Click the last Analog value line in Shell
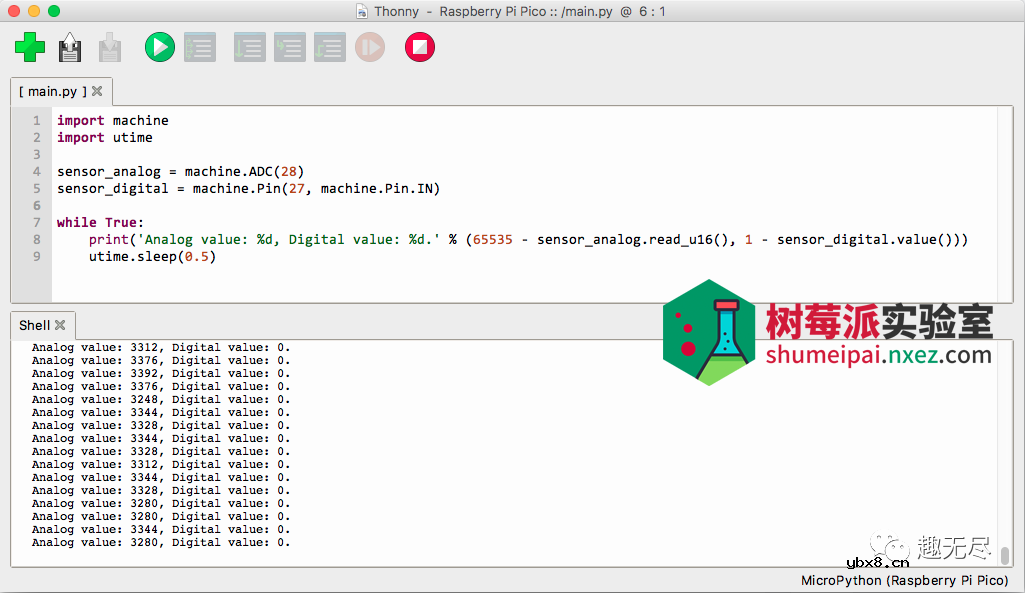The height and width of the screenshot is (593, 1025). (x=160, y=543)
